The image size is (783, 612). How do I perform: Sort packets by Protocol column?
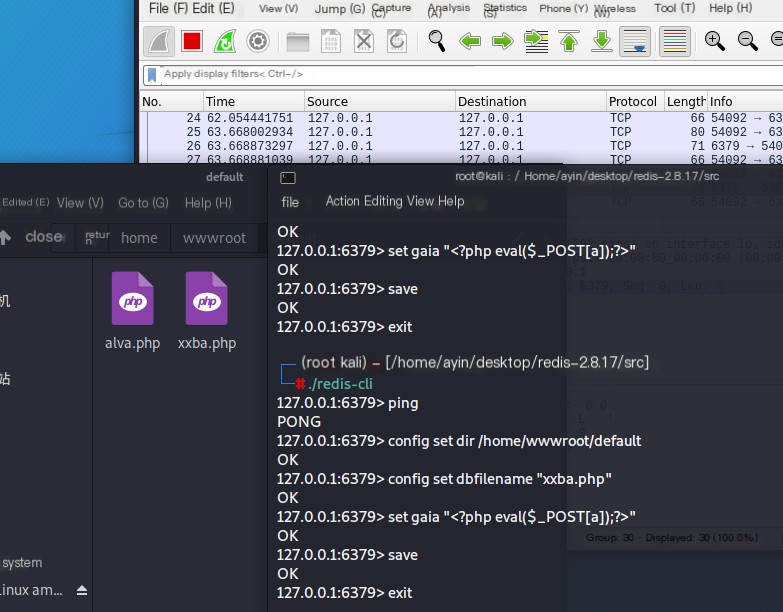(x=635, y=101)
